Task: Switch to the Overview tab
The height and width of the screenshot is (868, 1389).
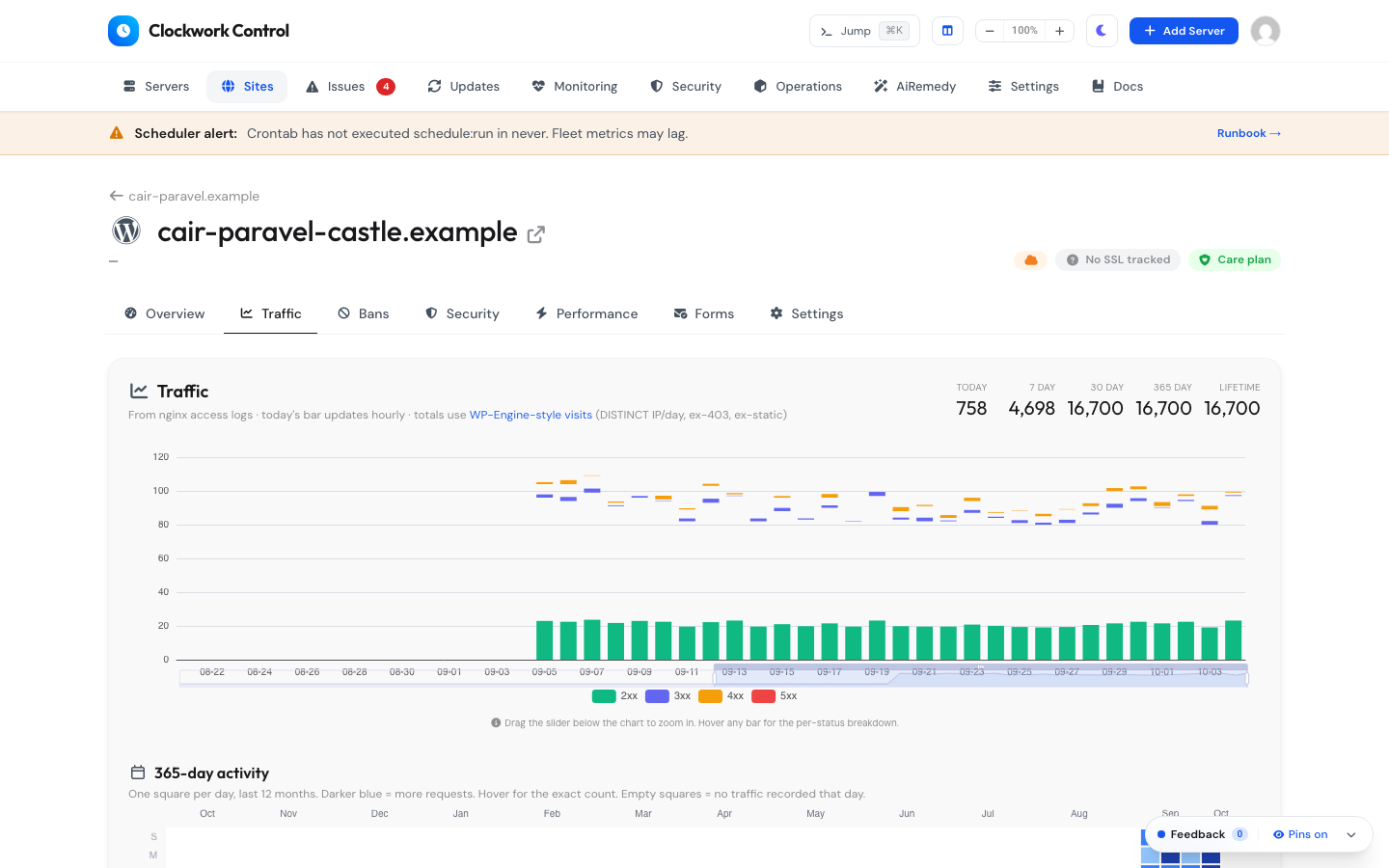Action: 165,313
